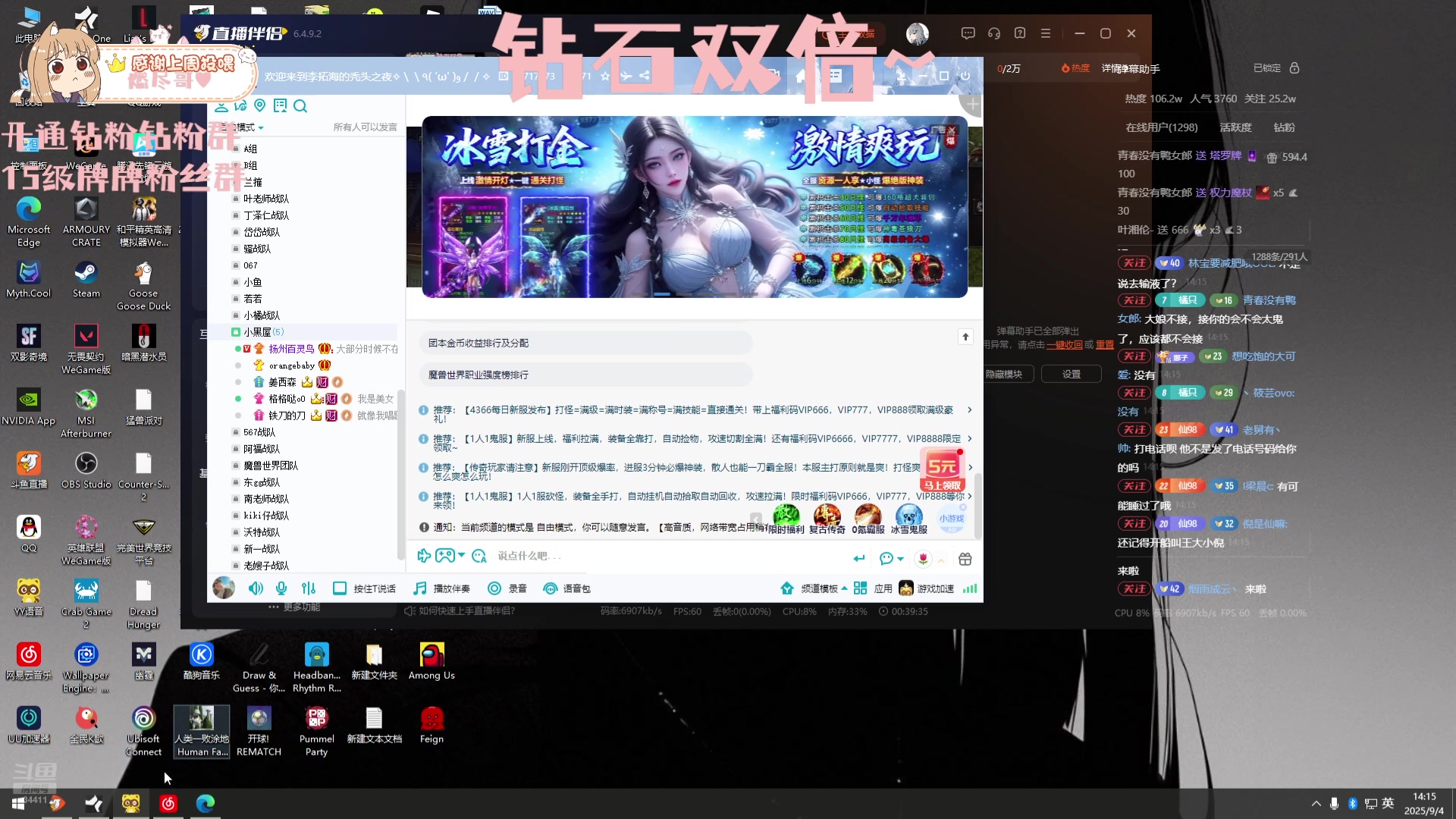Toggle the speaker volume icon in YY
Viewport: 1456px width, 819px height.
pyautogui.click(x=256, y=588)
